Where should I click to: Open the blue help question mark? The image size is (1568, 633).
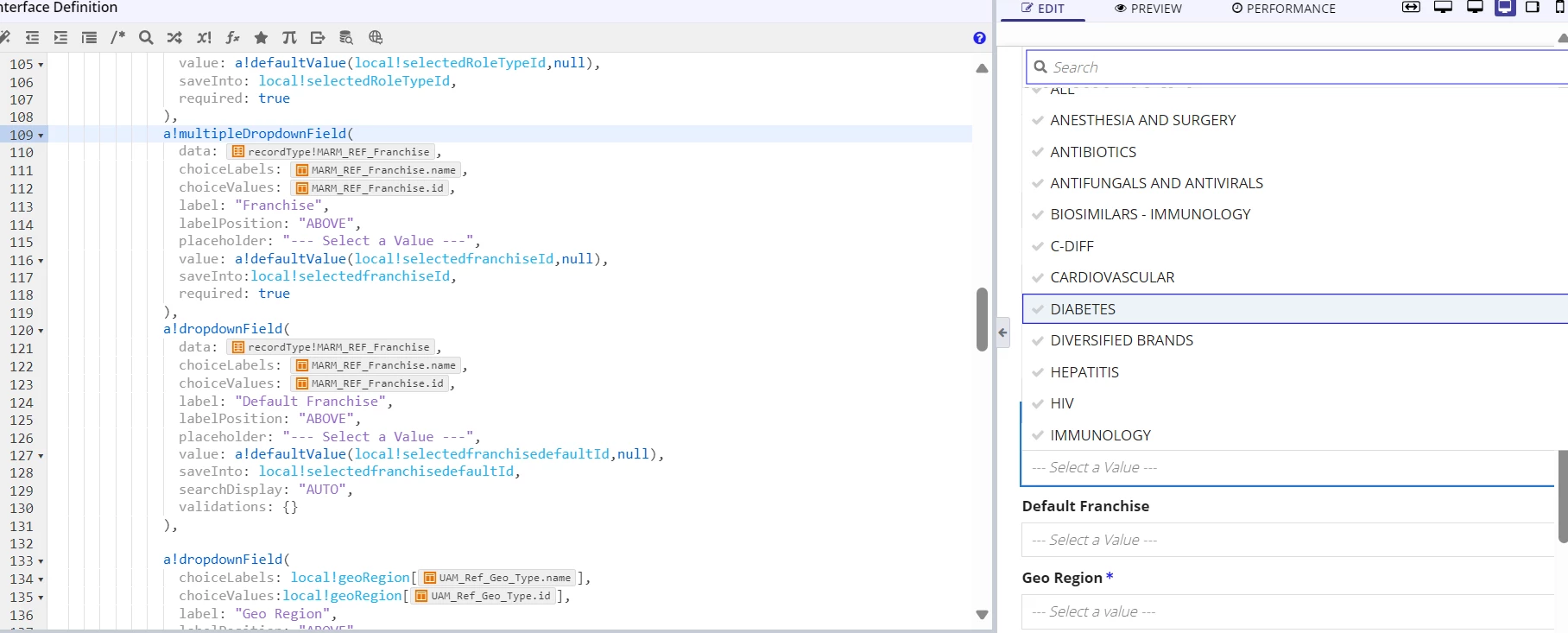click(x=979, y=38)
